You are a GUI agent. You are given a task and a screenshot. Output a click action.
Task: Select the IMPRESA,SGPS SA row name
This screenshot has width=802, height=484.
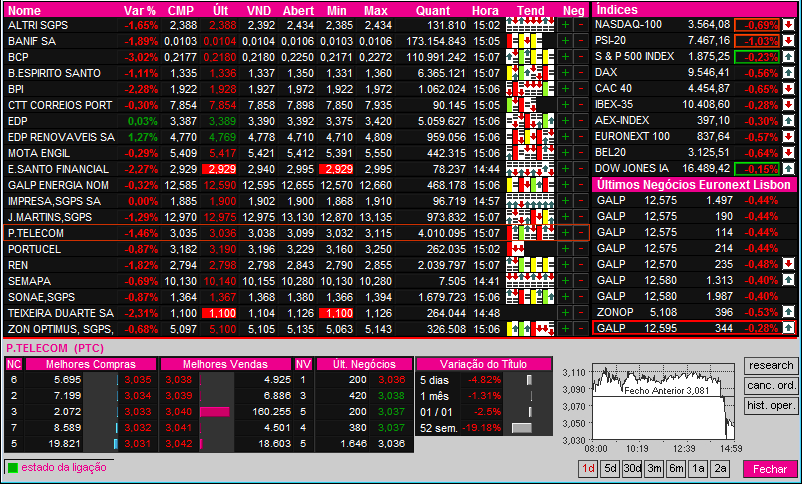pos(54,201)
